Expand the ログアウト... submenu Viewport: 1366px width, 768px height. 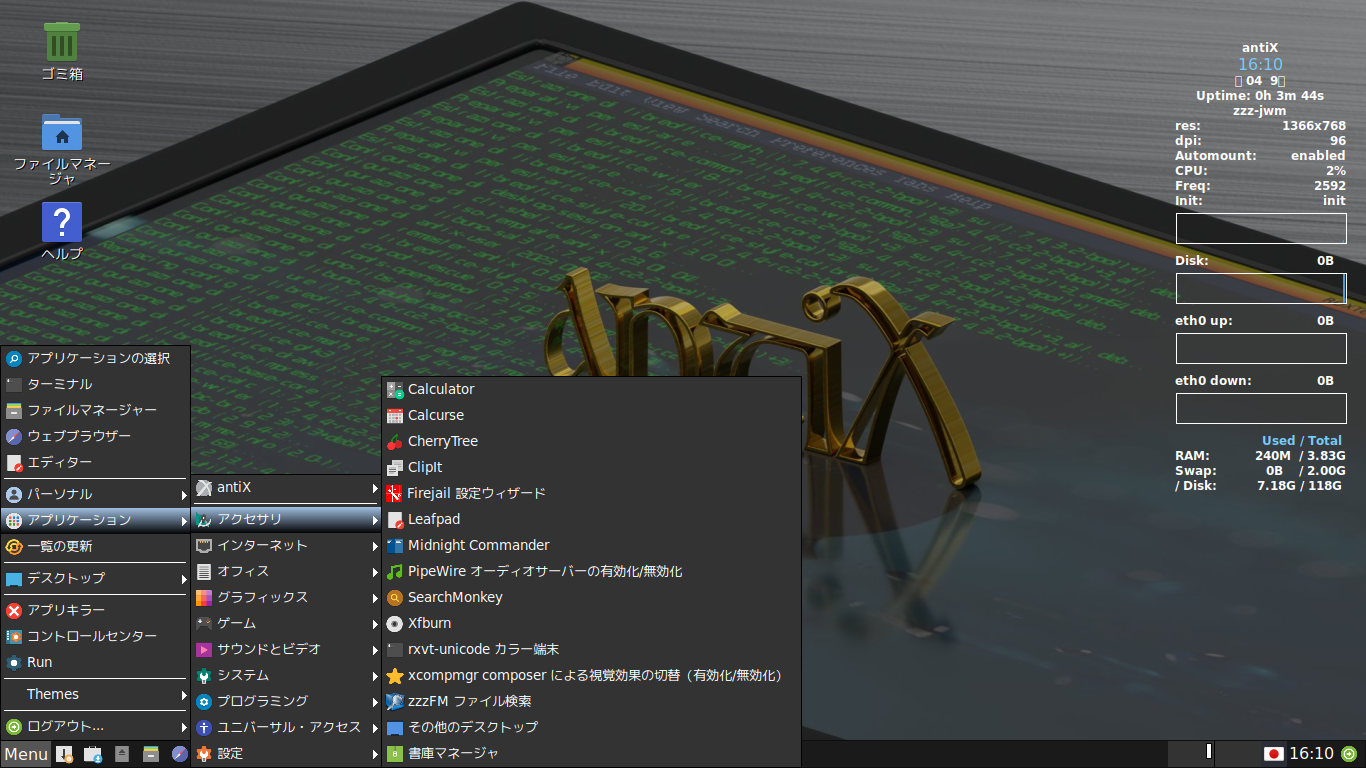tap(96, 726)
